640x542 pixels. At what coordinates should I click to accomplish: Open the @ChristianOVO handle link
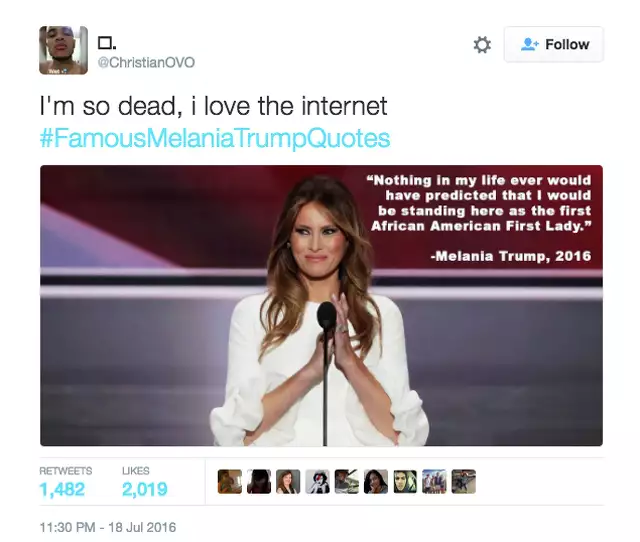[146, 62]
